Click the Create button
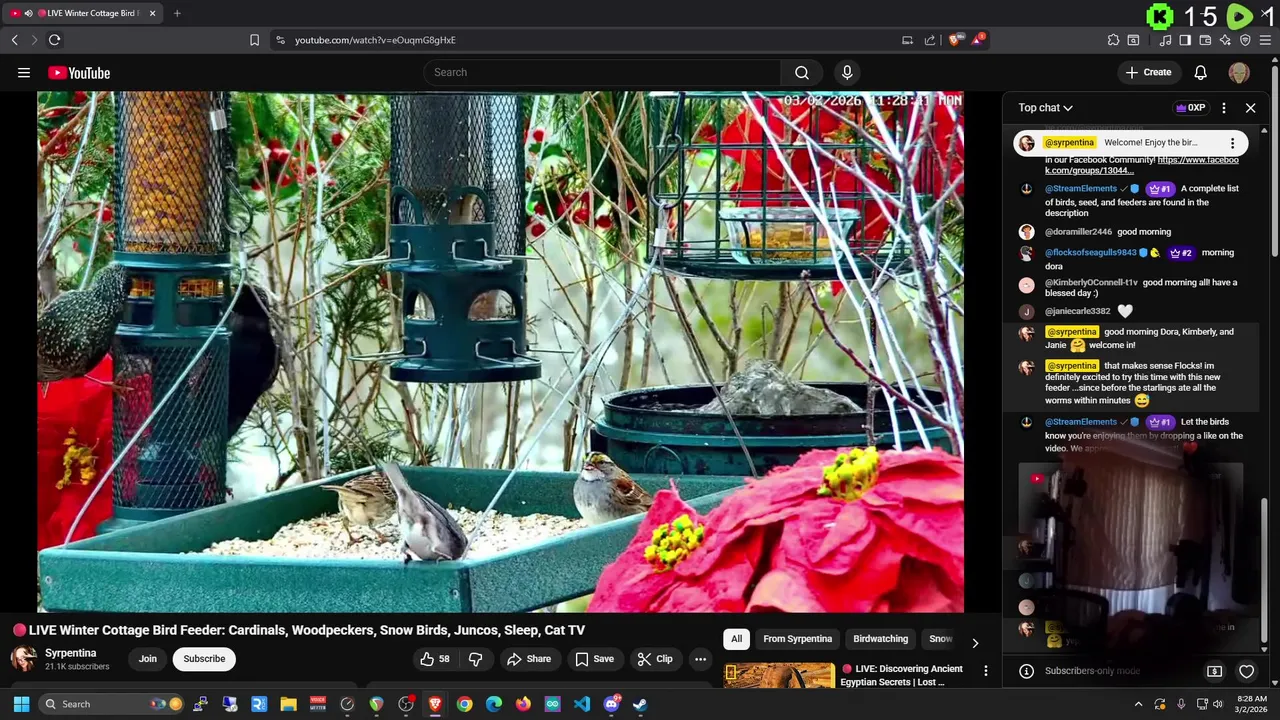Screen dimensions: 1280x720 click(x=1148, y=72)
